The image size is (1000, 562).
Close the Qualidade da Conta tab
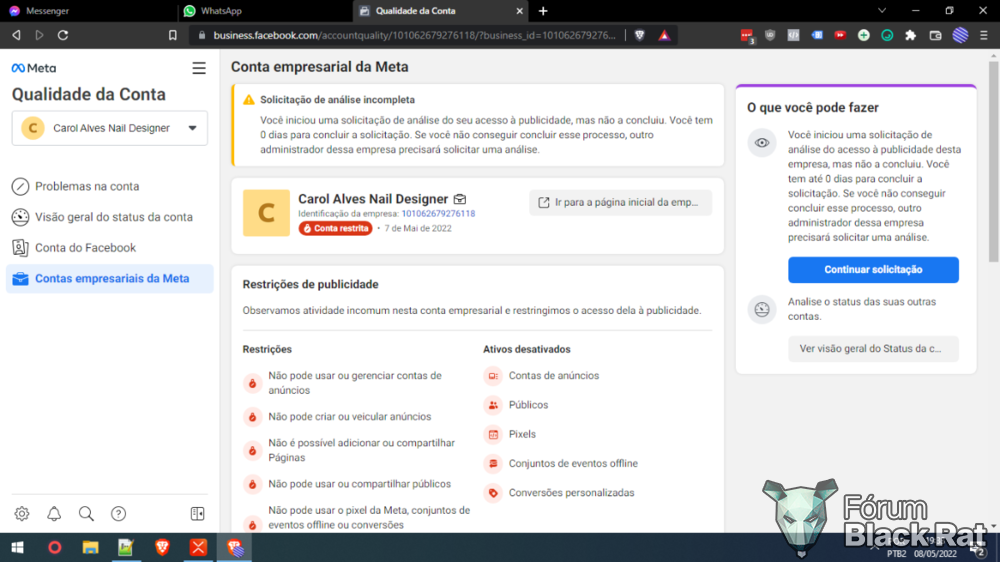click(519, 11)
